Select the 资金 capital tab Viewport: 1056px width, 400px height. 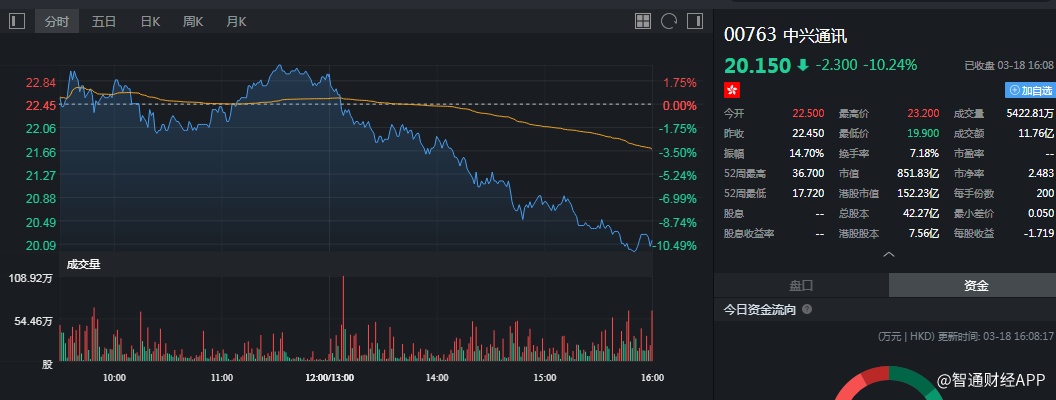tap(976, 285)
